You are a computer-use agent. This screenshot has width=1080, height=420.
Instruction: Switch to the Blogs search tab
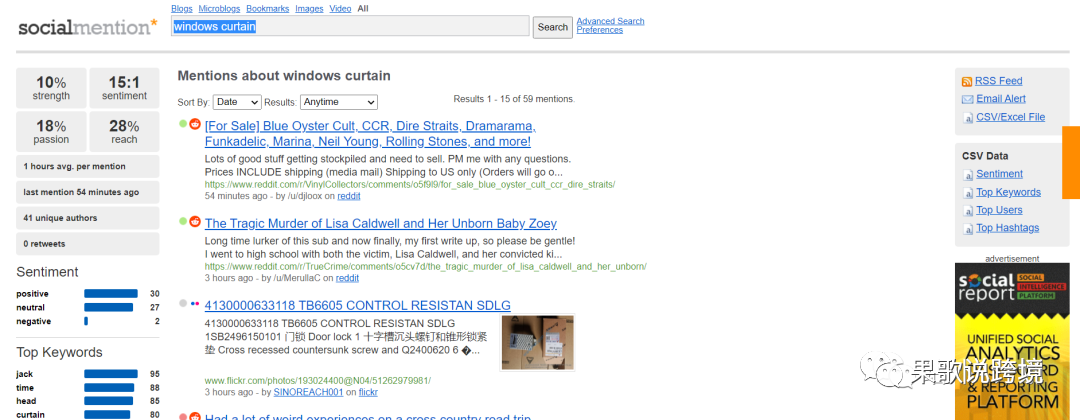point(182,8)
